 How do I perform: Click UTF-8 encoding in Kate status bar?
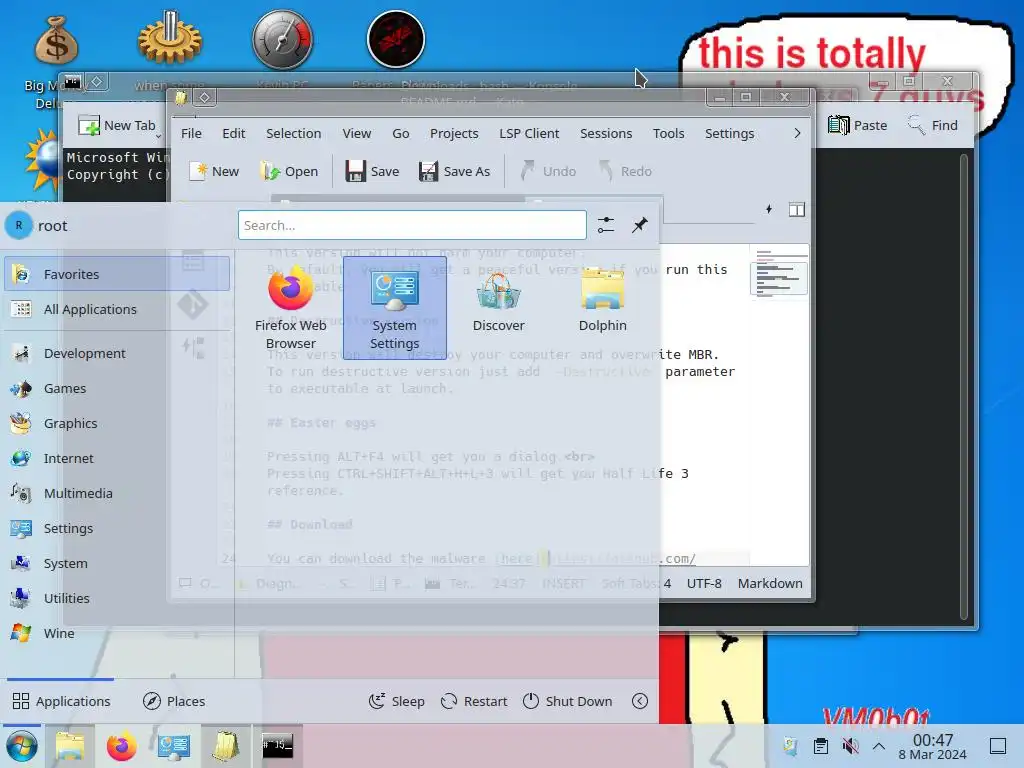coord(704,583)
